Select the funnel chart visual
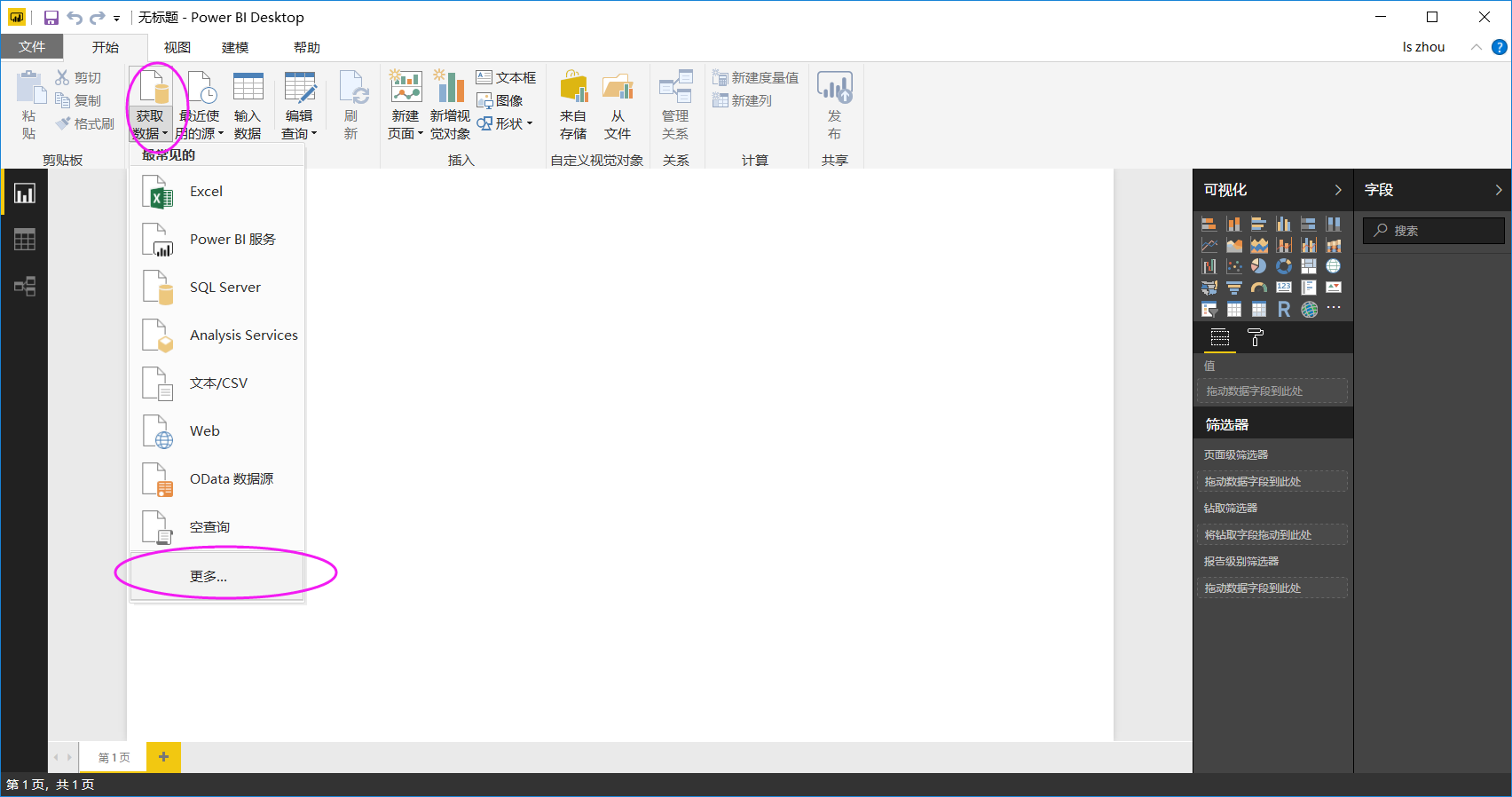Viewport: 1512px width, 797px height. [1233, 288]
